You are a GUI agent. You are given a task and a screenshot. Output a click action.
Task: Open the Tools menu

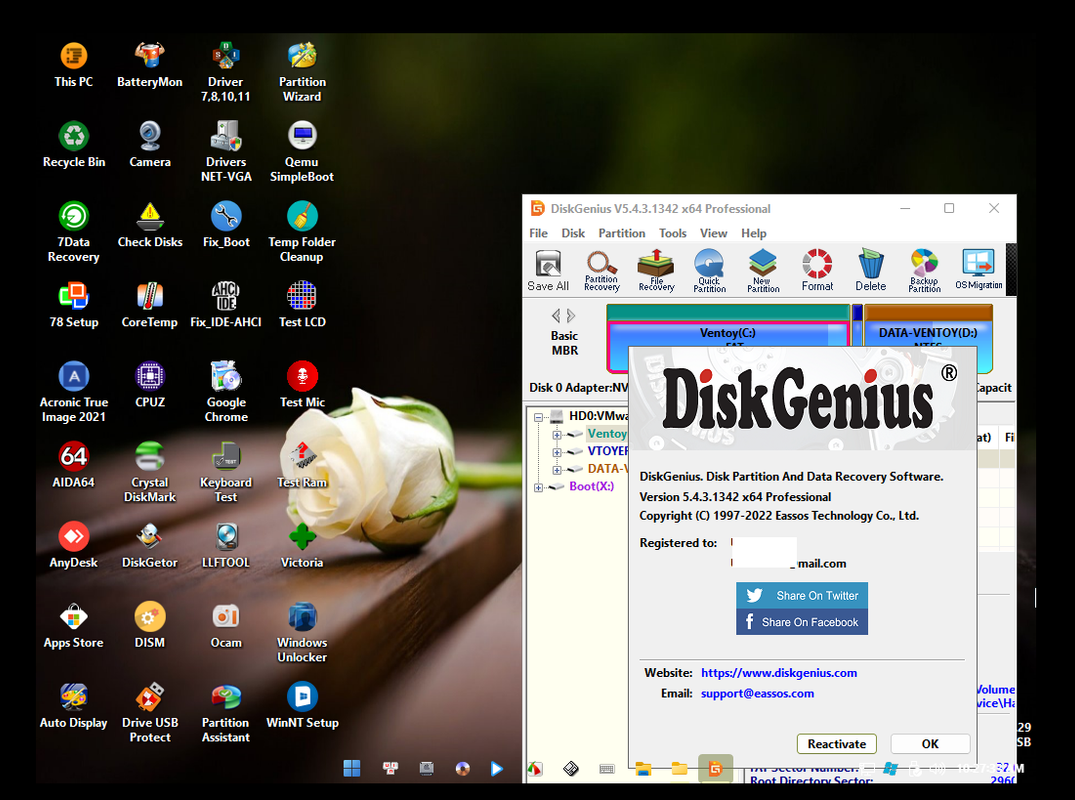tap(673, 233)
